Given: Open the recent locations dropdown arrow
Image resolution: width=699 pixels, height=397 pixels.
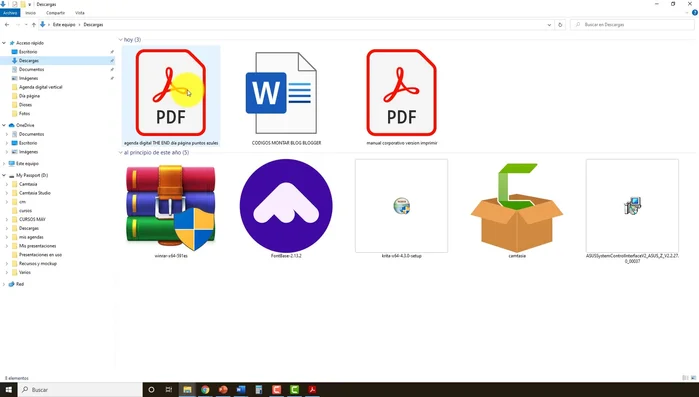Looking at the screenshot, I should point(26,25).
